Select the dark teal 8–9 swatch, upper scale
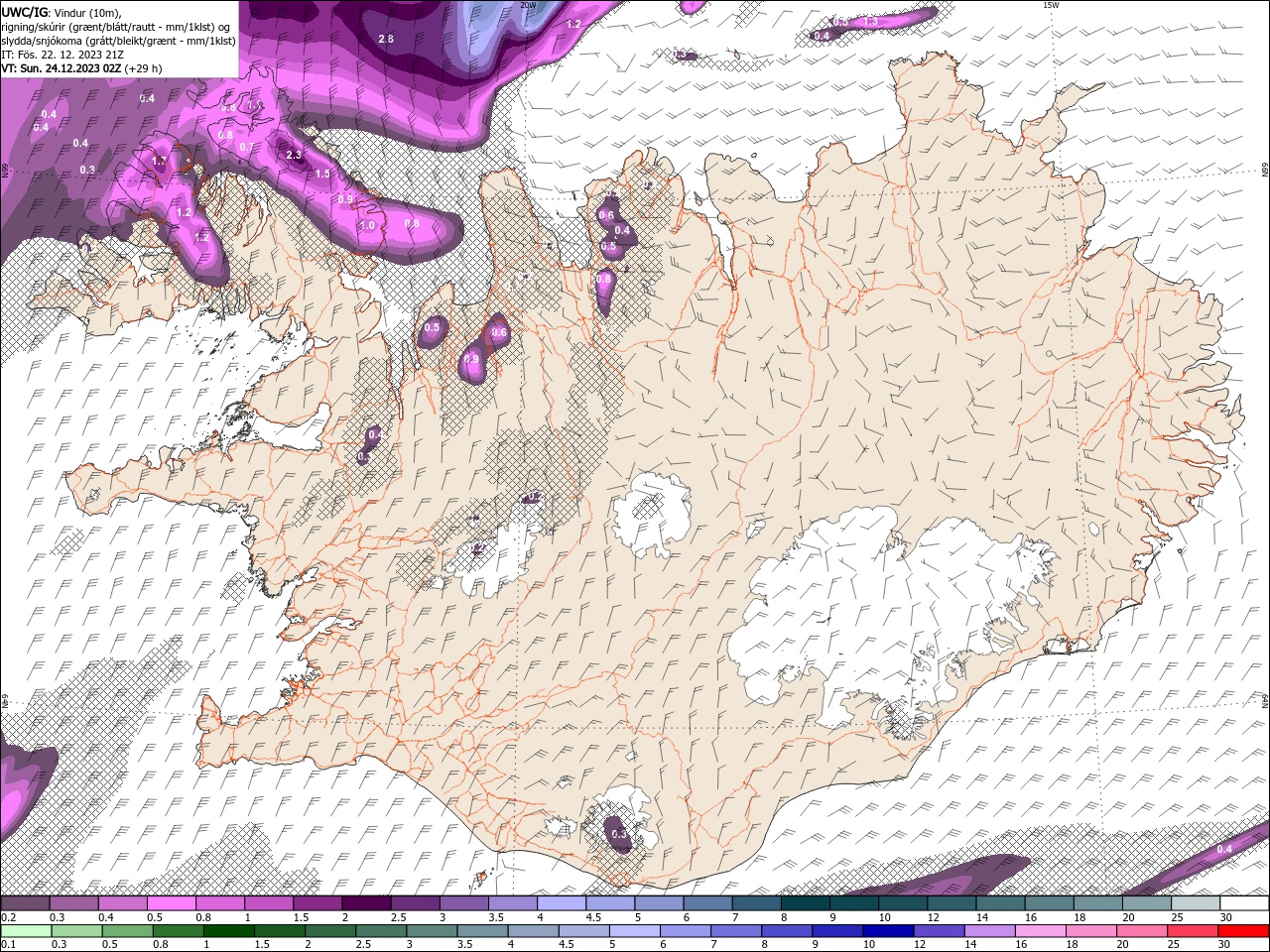 (806, 903)
